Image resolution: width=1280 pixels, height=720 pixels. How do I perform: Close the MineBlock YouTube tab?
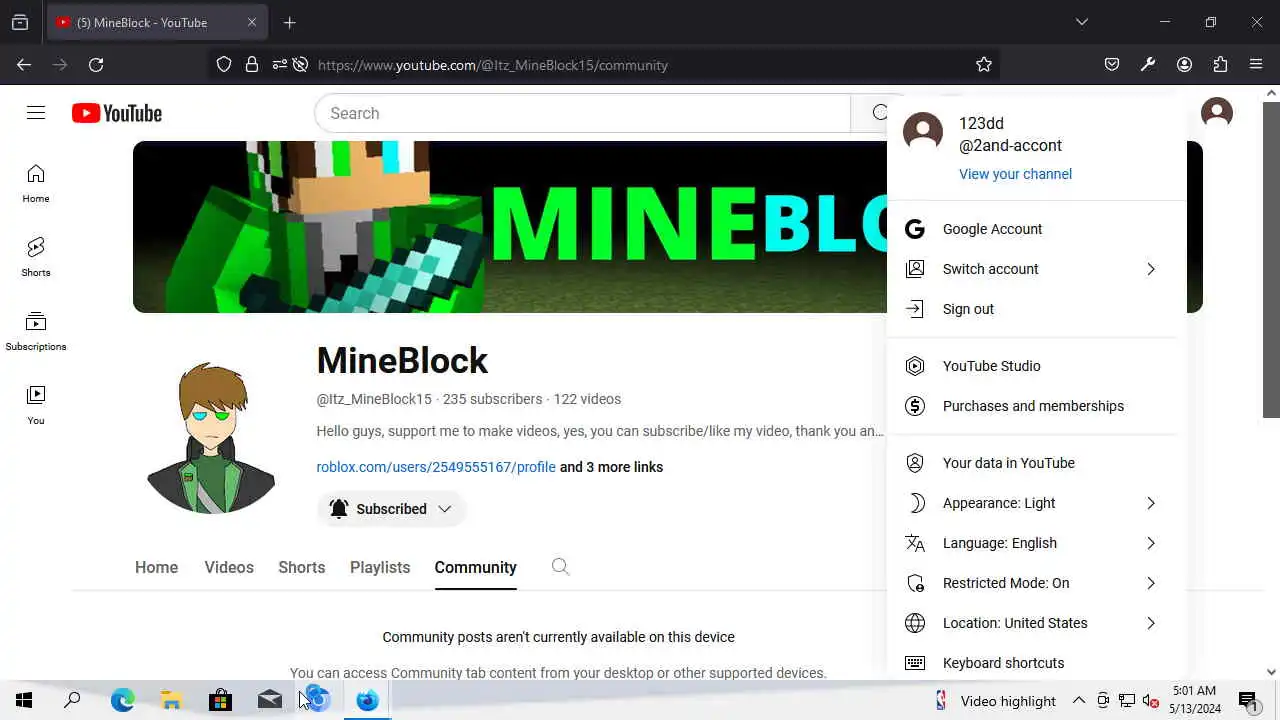[x=252, y=22]
